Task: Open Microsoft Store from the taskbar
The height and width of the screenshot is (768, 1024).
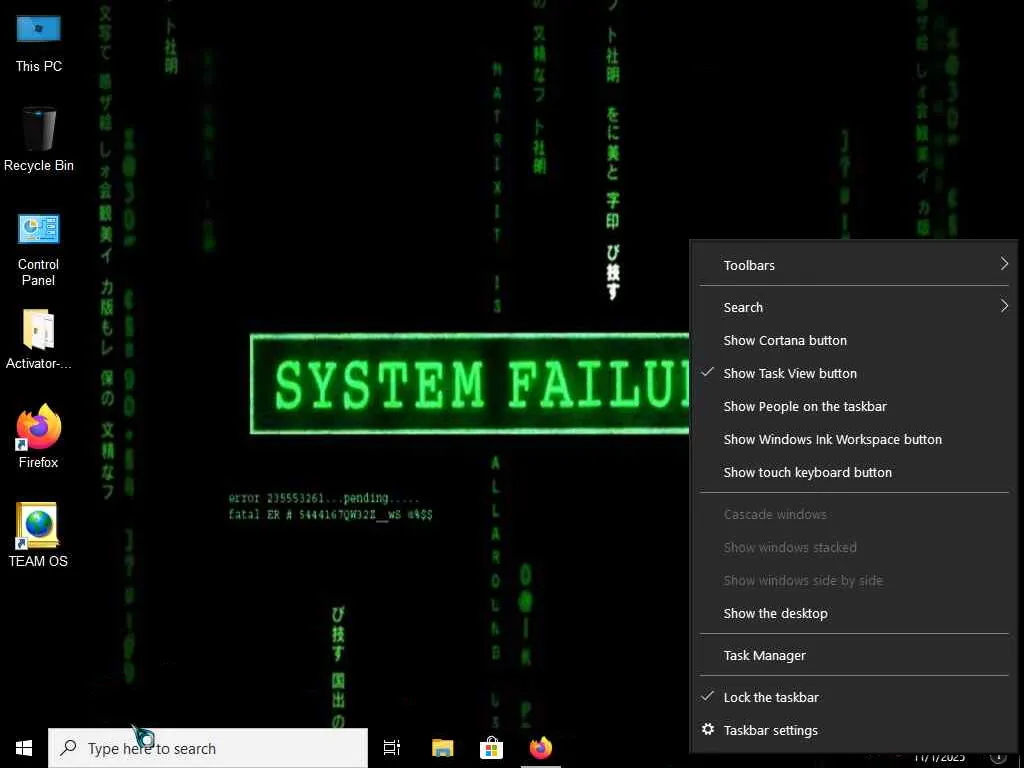Action: [x=491, y=748]
